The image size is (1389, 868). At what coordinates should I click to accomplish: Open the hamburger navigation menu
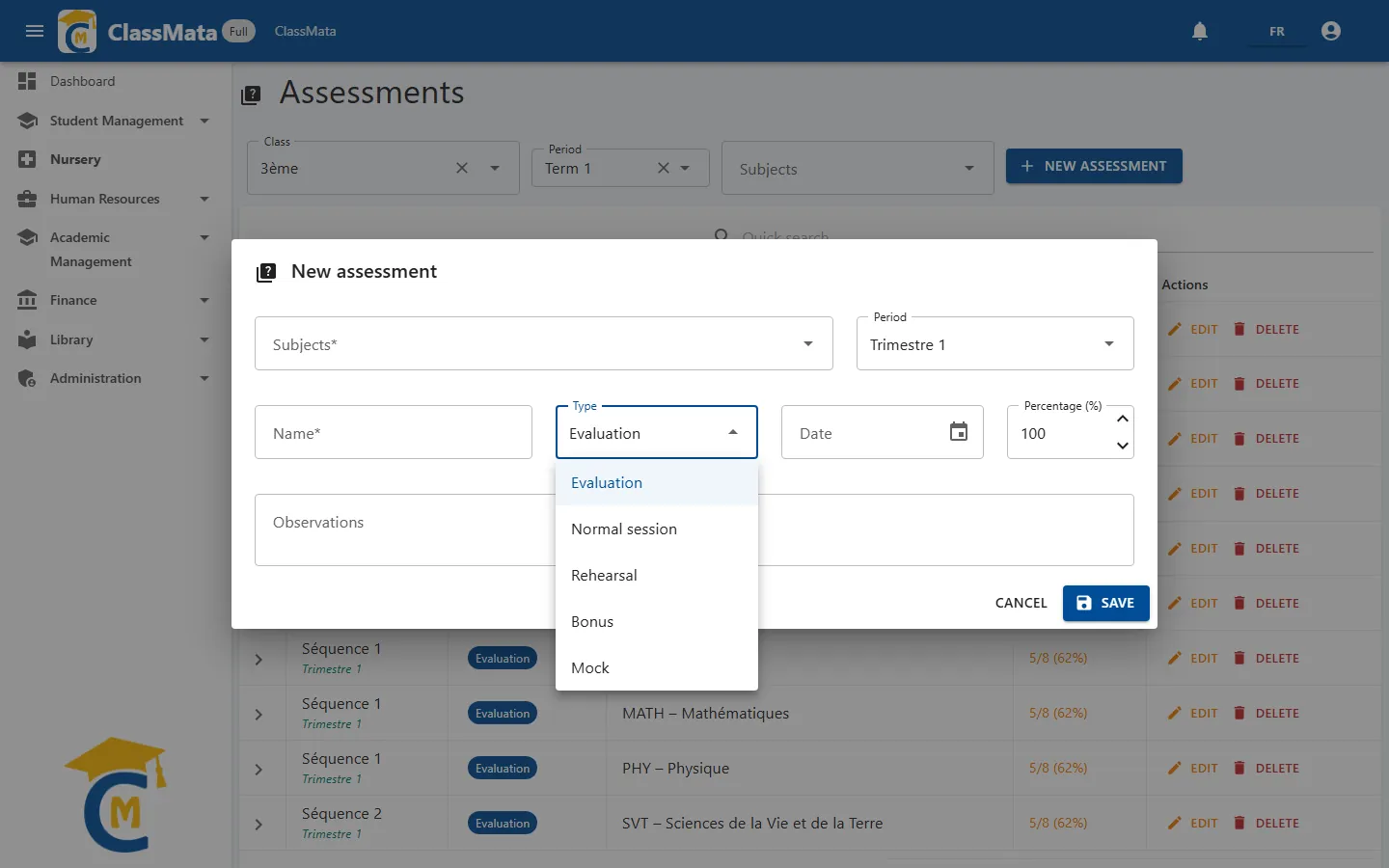click(35, 31)
